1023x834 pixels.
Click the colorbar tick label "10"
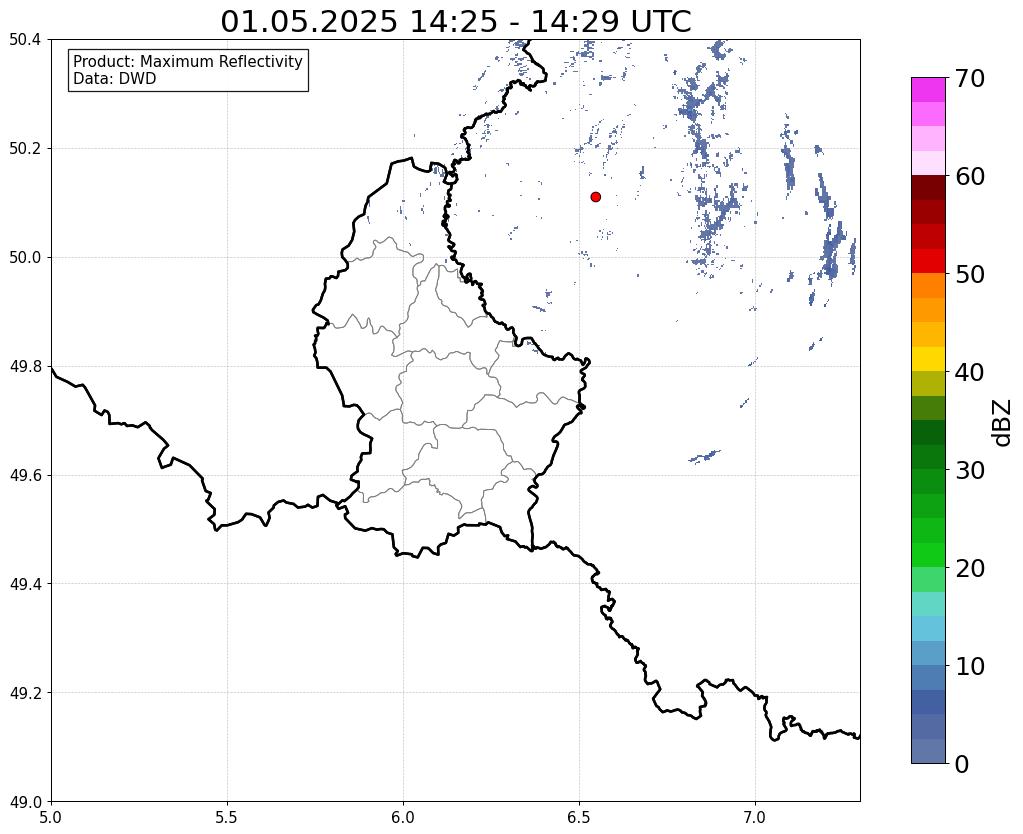point(970,666)
